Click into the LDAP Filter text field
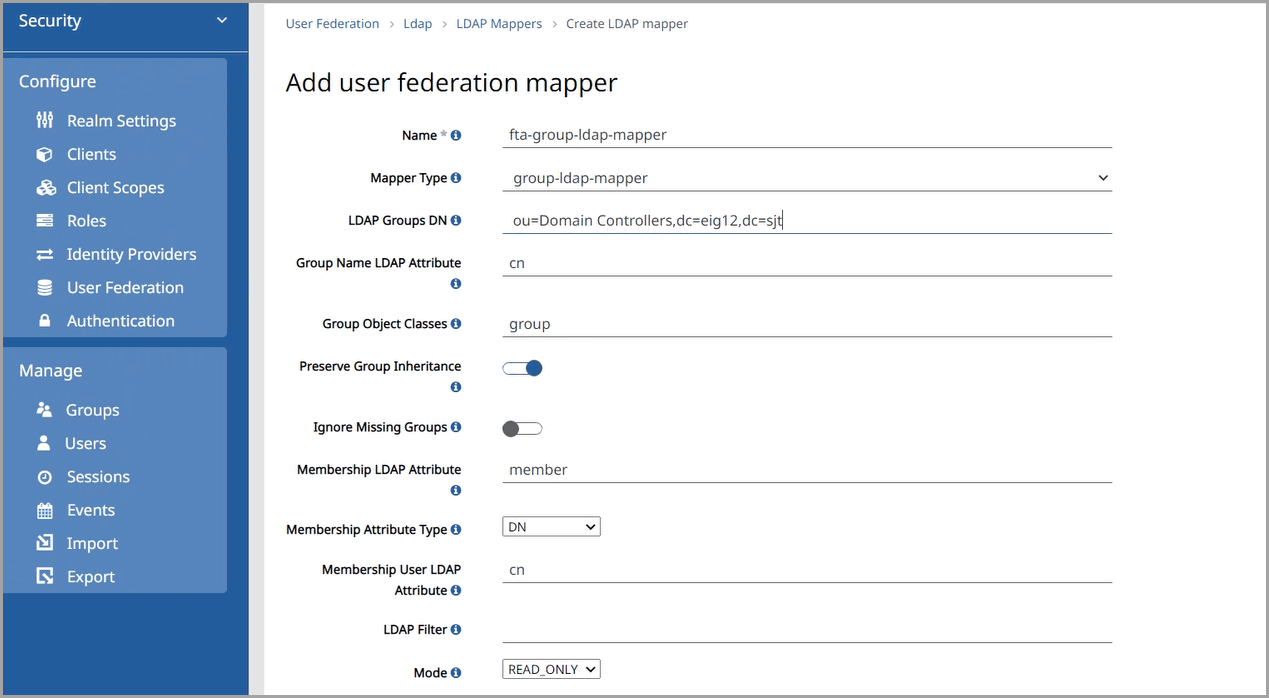The width and height of the screenshot is (1269, 698). click(806, 629)
